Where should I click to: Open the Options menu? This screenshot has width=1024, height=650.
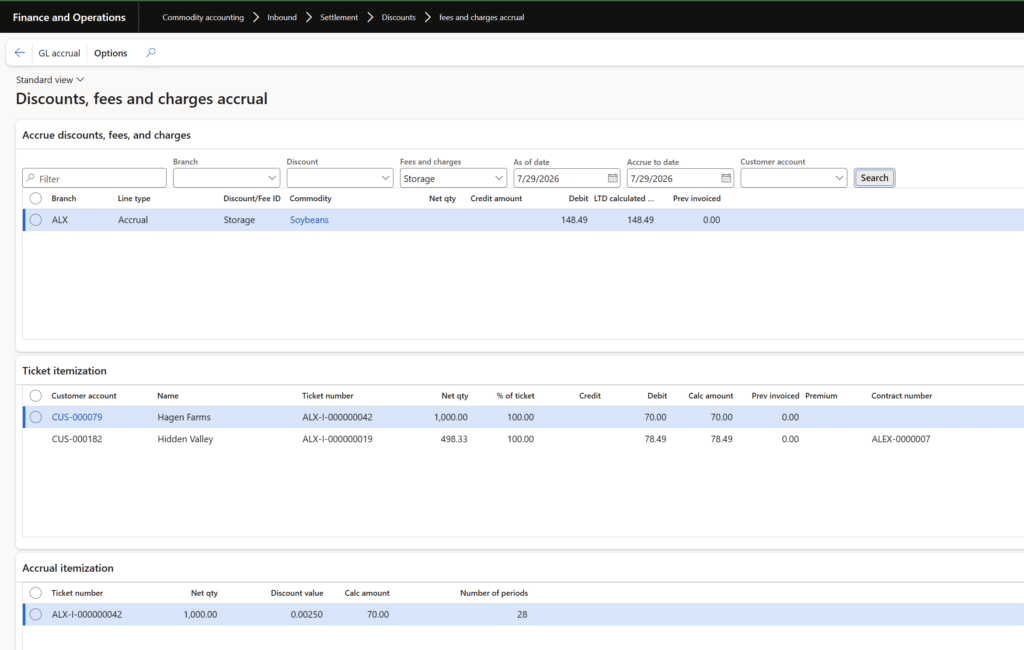[x=110, y=53]
